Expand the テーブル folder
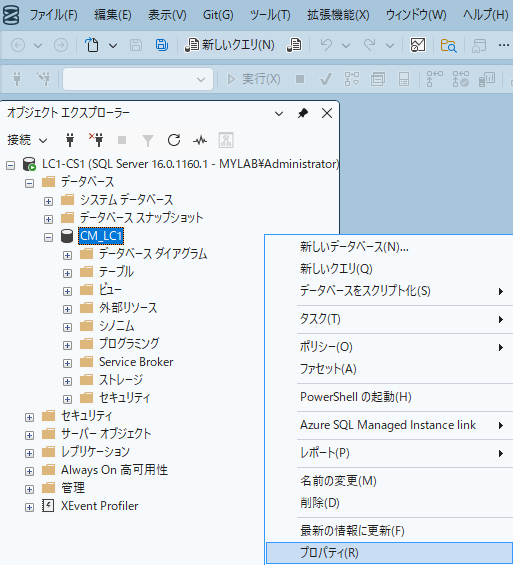The width and height of the screenshot is (513, 565). (67, 273)
